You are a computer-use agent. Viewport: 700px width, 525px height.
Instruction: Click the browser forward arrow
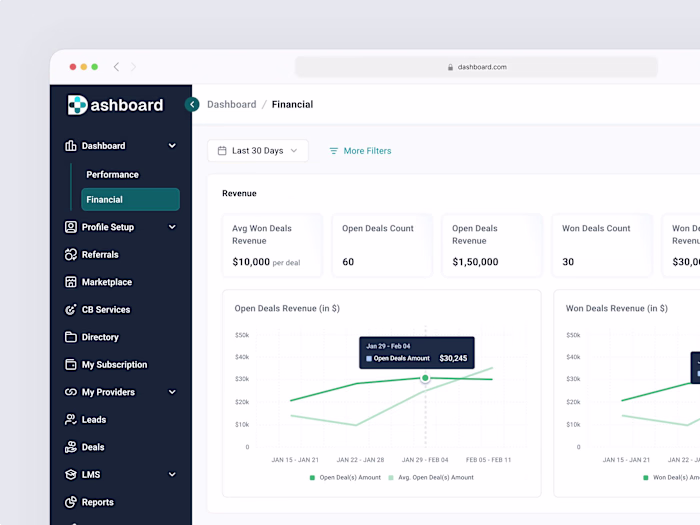133,67
